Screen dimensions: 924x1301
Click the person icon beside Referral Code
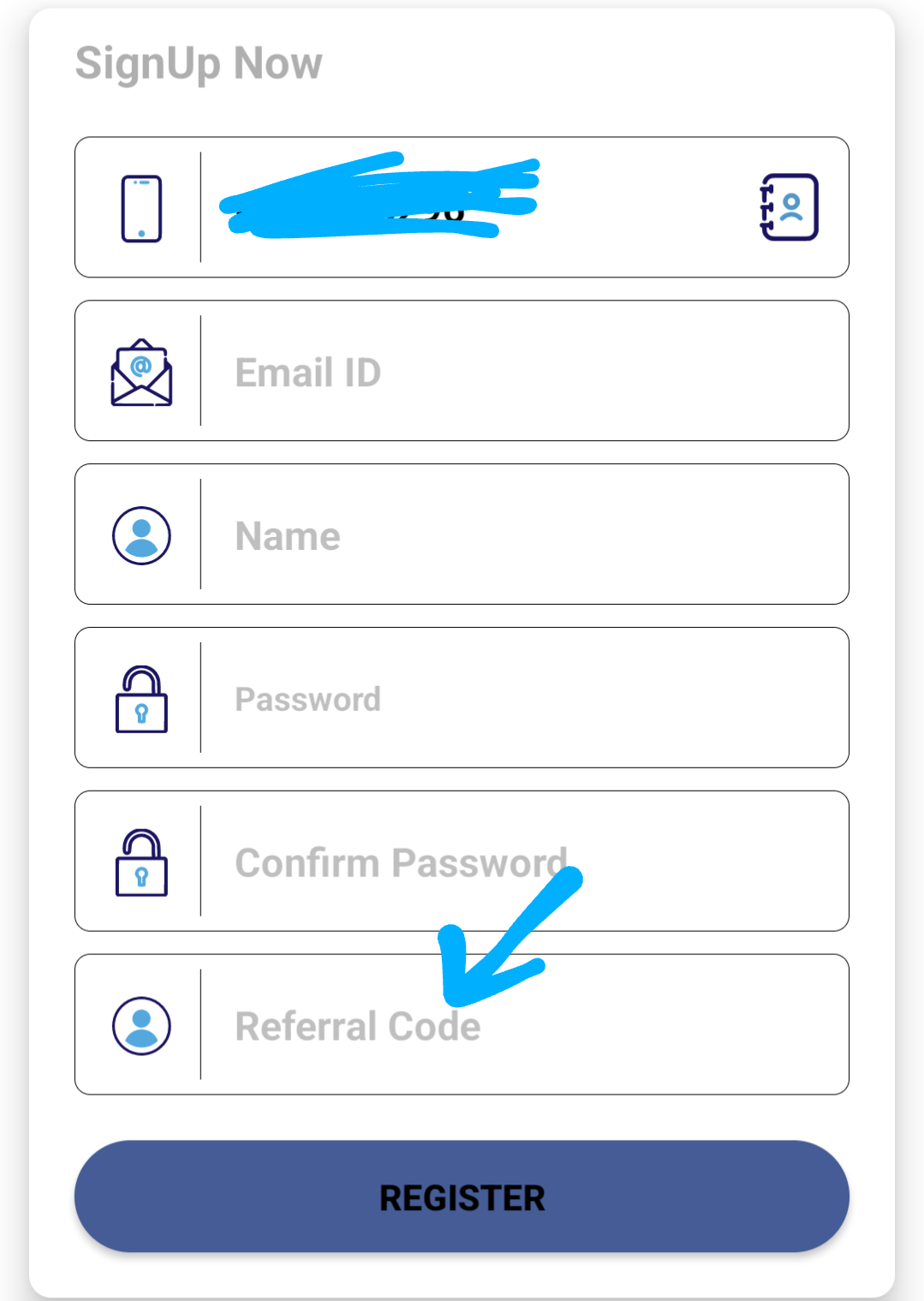tap(141, 1025)
